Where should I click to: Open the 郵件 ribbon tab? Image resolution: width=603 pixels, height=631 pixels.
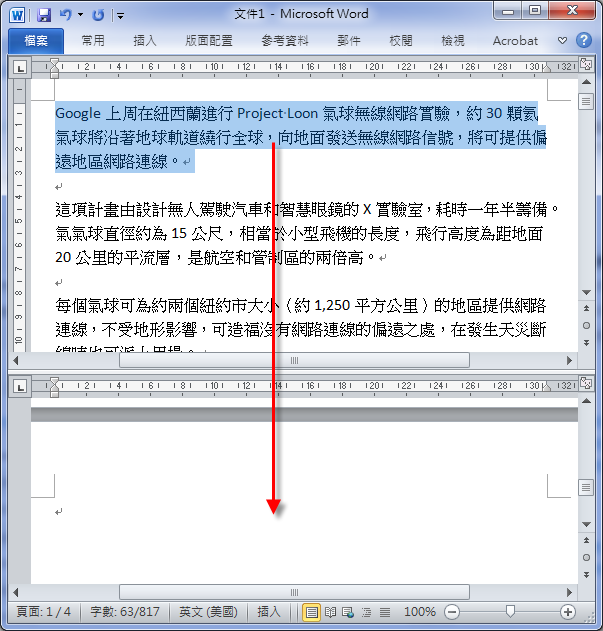[x=349, y=41]
